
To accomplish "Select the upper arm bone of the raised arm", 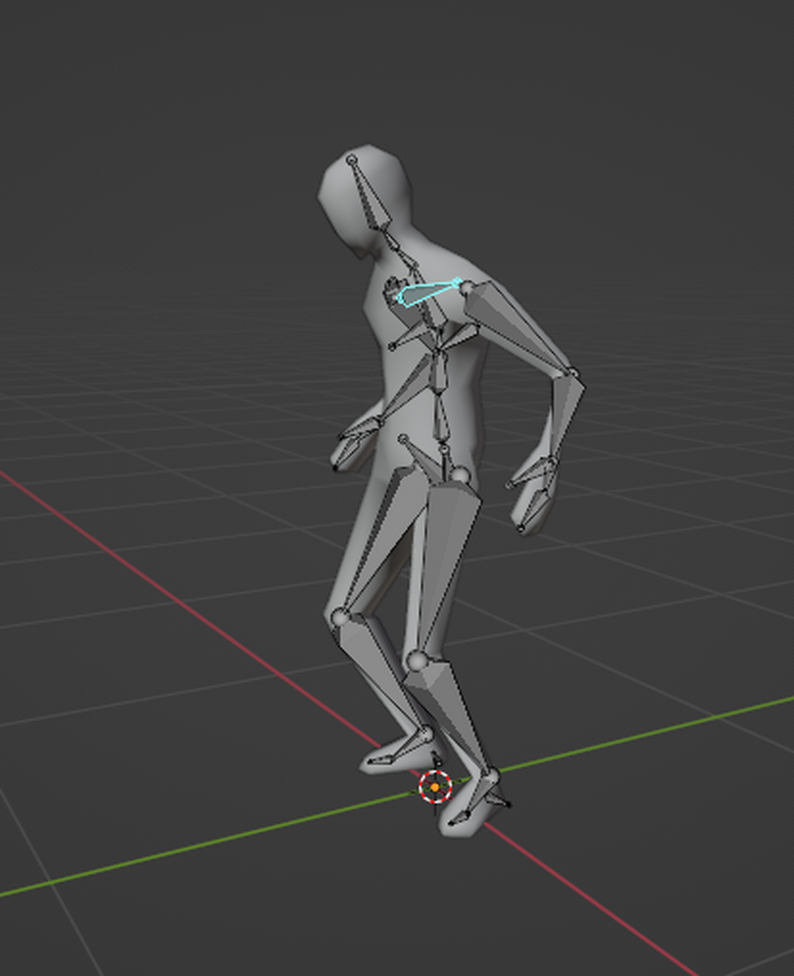I will 518,325.
